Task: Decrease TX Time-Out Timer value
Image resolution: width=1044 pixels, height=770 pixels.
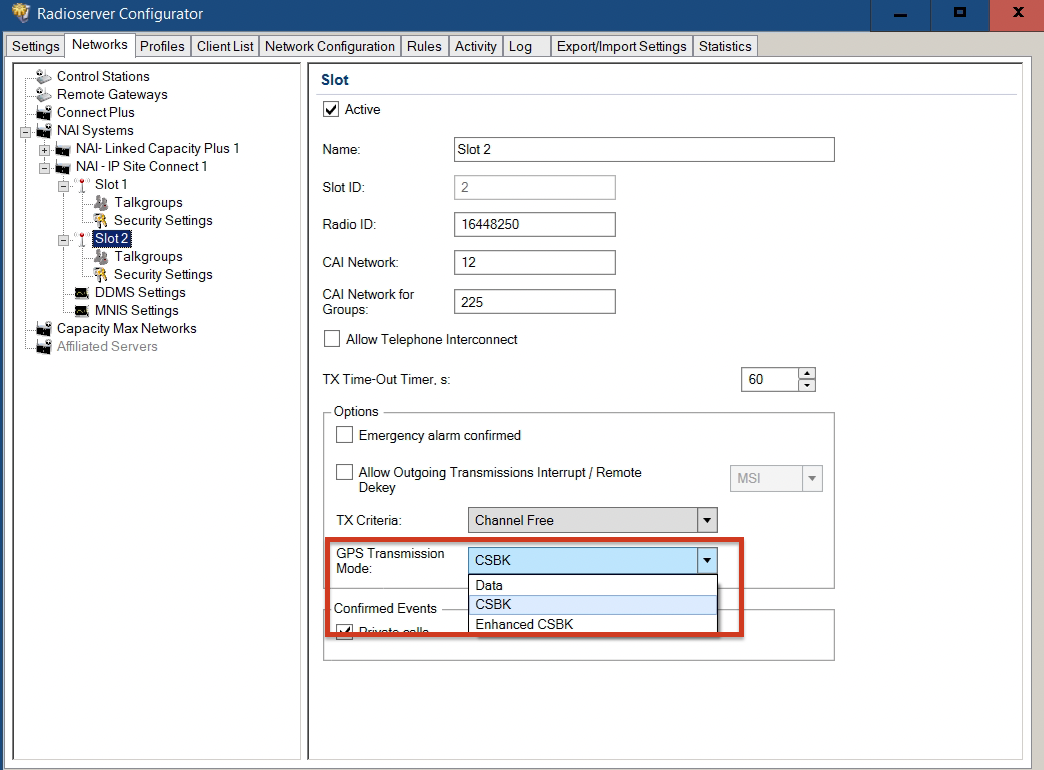Action: [x=806, y=385]
